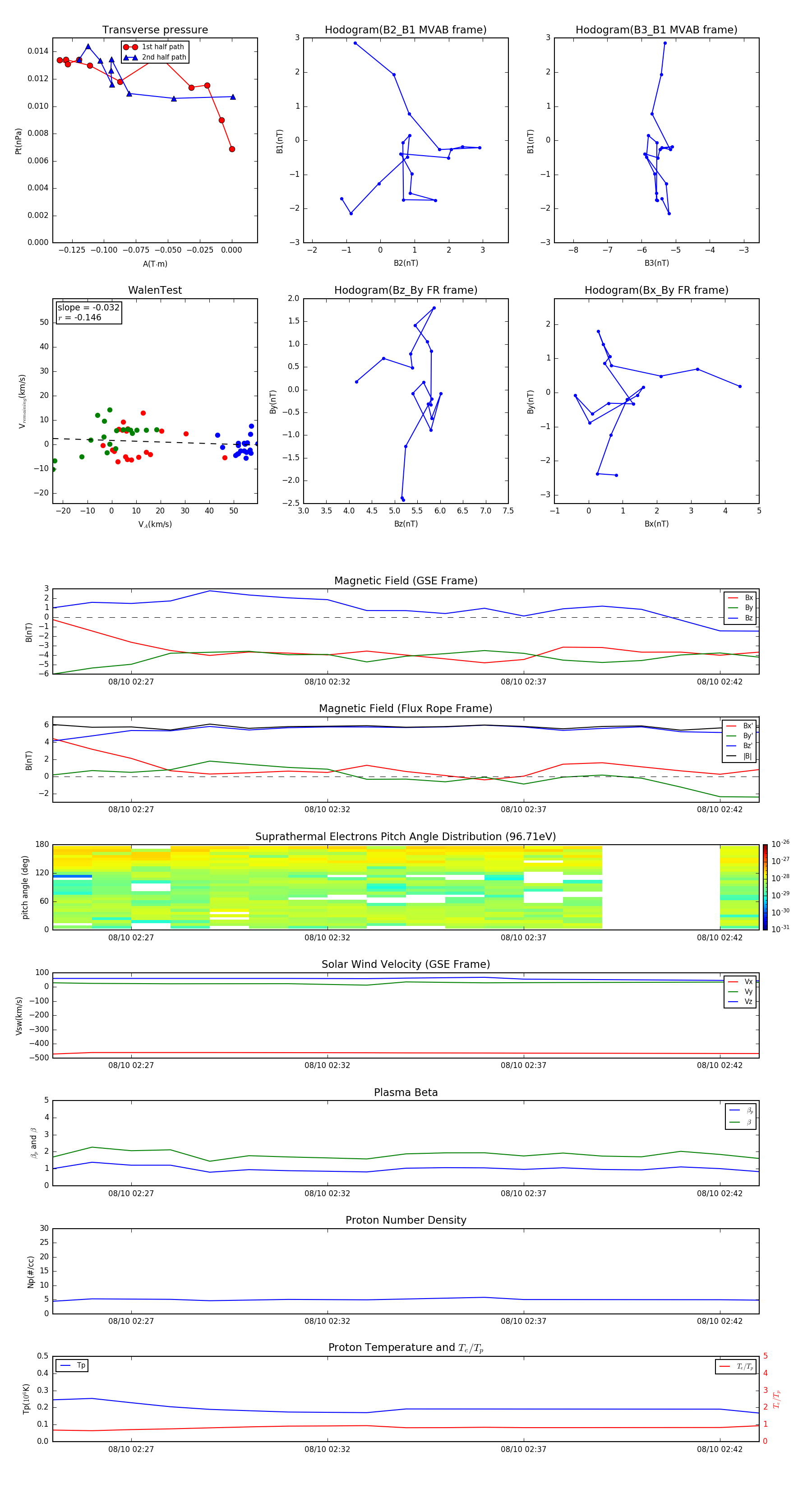Click the pitch angle color scale bar

point(765,887)
